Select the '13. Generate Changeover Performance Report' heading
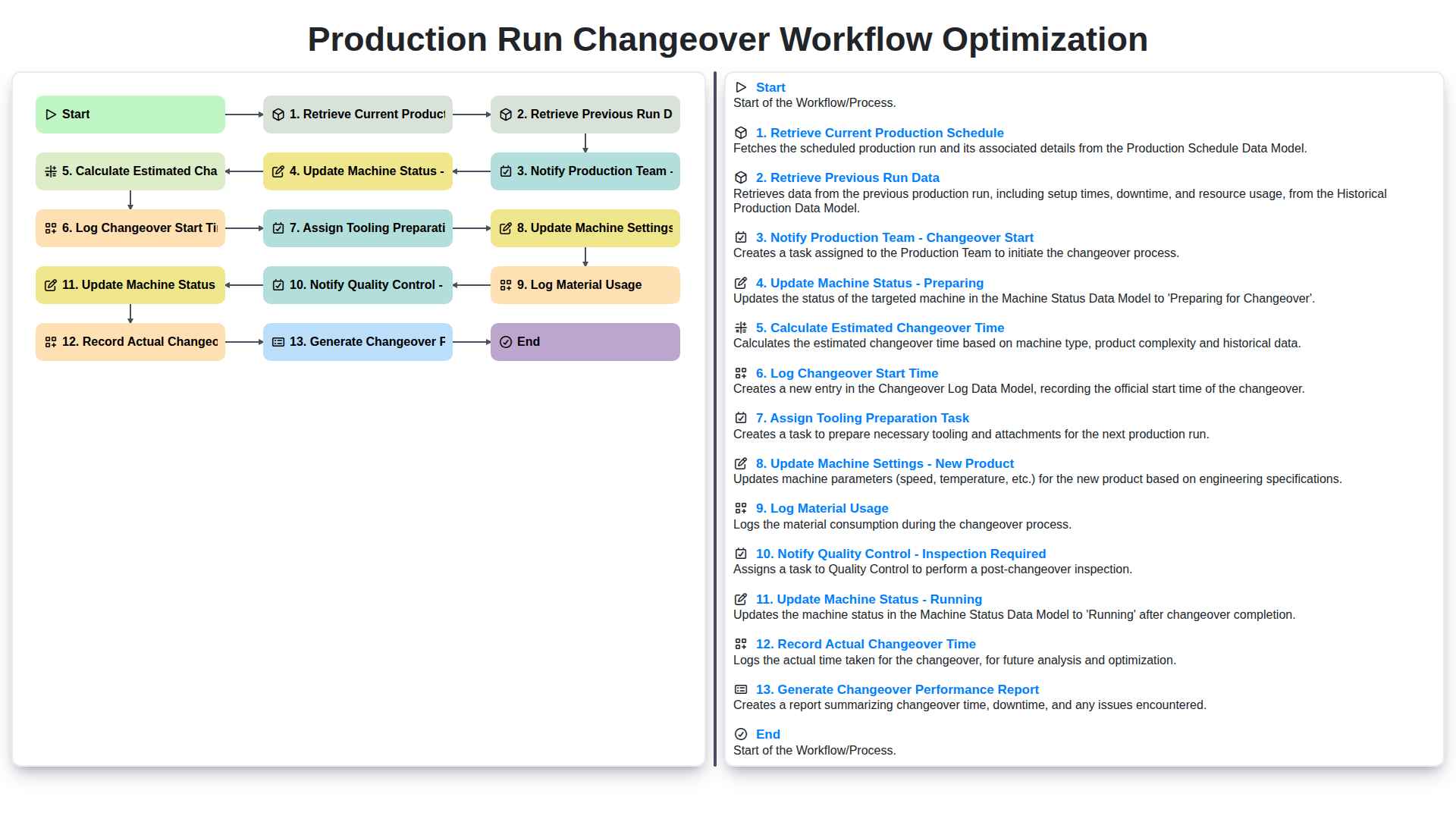This screenshot has width=1456, height=819. 897,689
